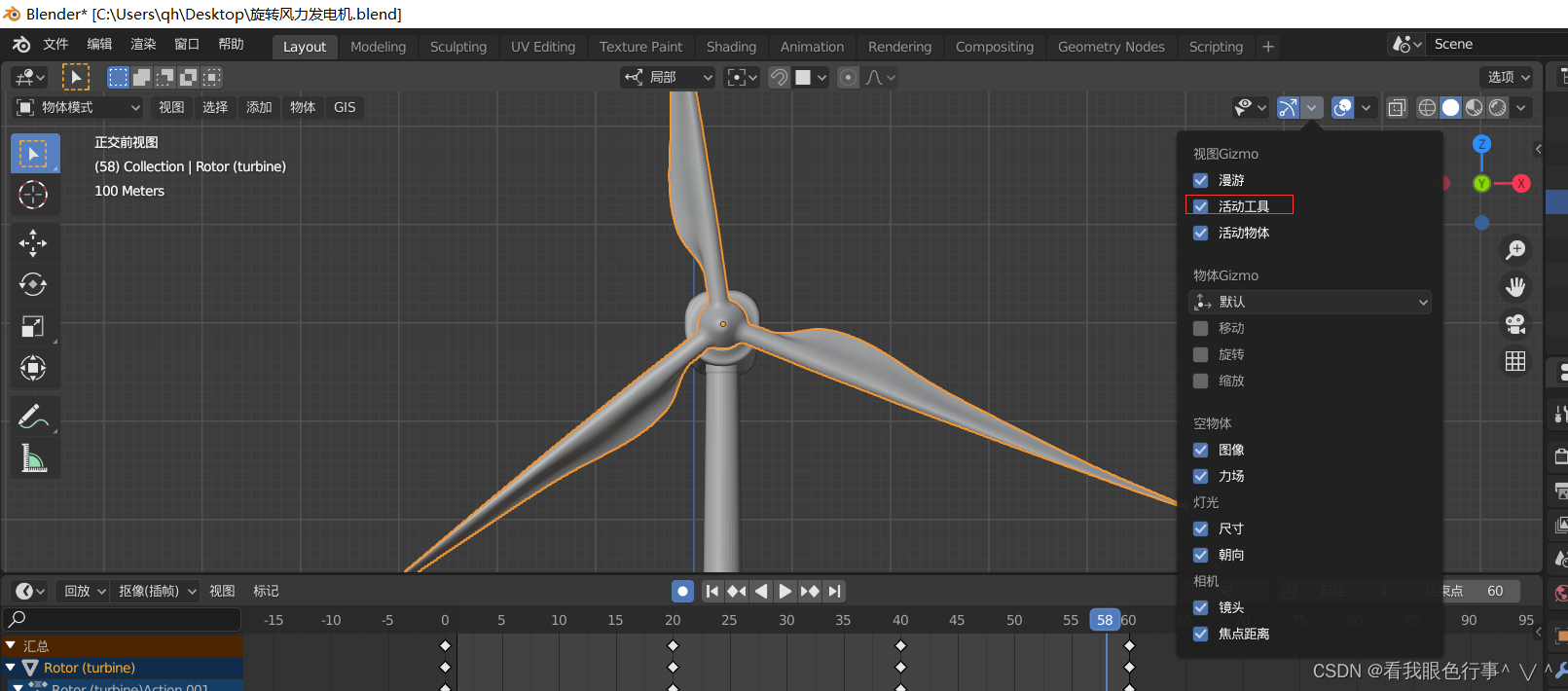Enable 缩放 object gizmo checkbox
1568x691 pixels.
click(x=1201, y=381)
